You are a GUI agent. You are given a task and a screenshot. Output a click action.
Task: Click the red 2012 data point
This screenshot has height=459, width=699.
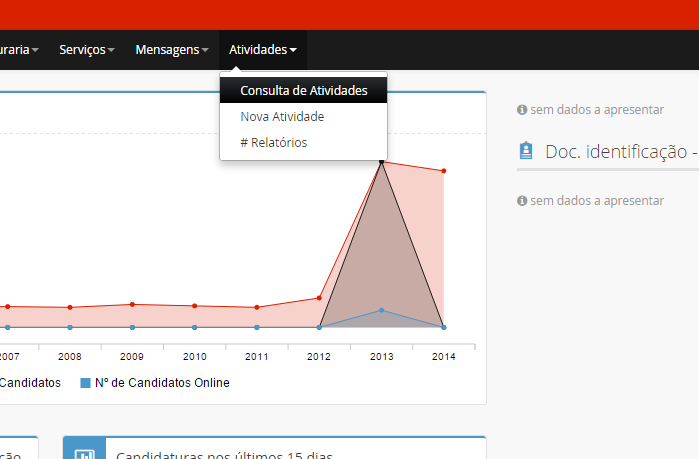(319, 298)
